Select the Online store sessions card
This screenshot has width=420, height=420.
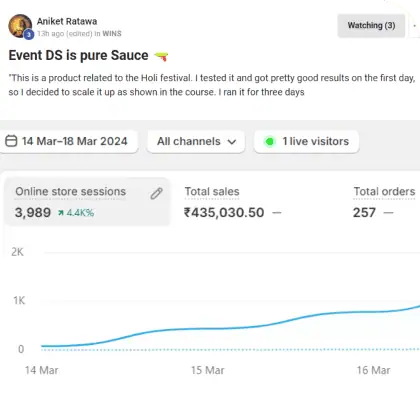coord(87,202)
